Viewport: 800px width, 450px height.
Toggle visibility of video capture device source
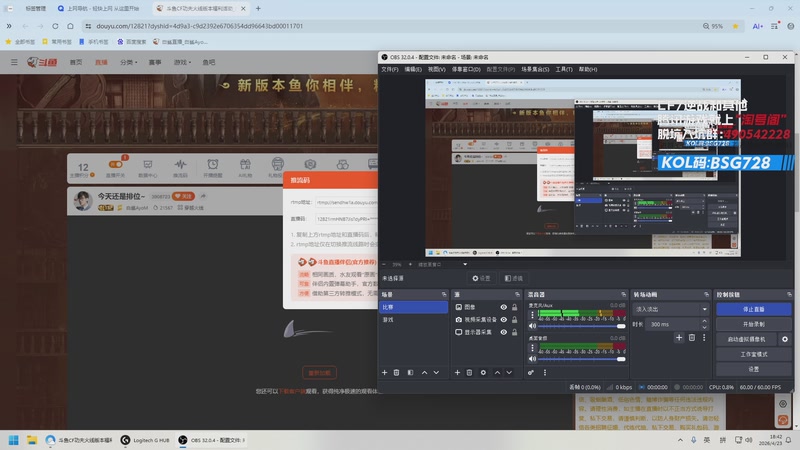click(504, 319)
